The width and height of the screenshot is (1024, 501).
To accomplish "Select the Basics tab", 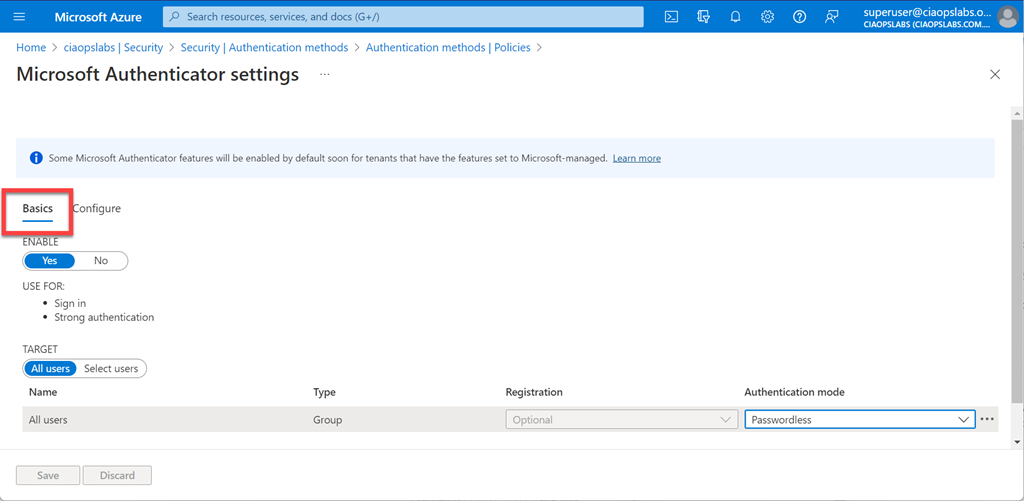I will pyautogui.click(x=38, y=208).
